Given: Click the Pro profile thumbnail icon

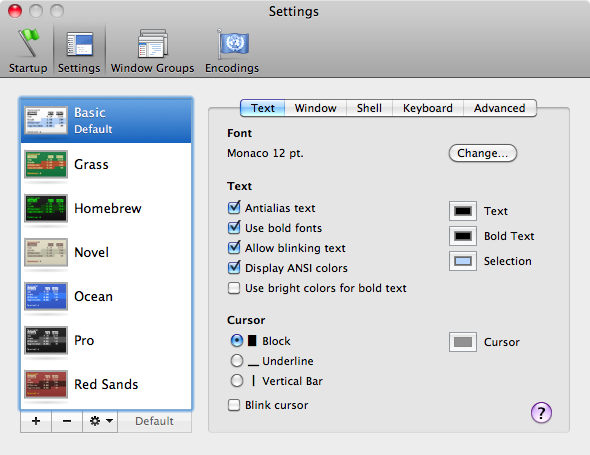Looking at the screenshot, I should [x=46, y=340].
